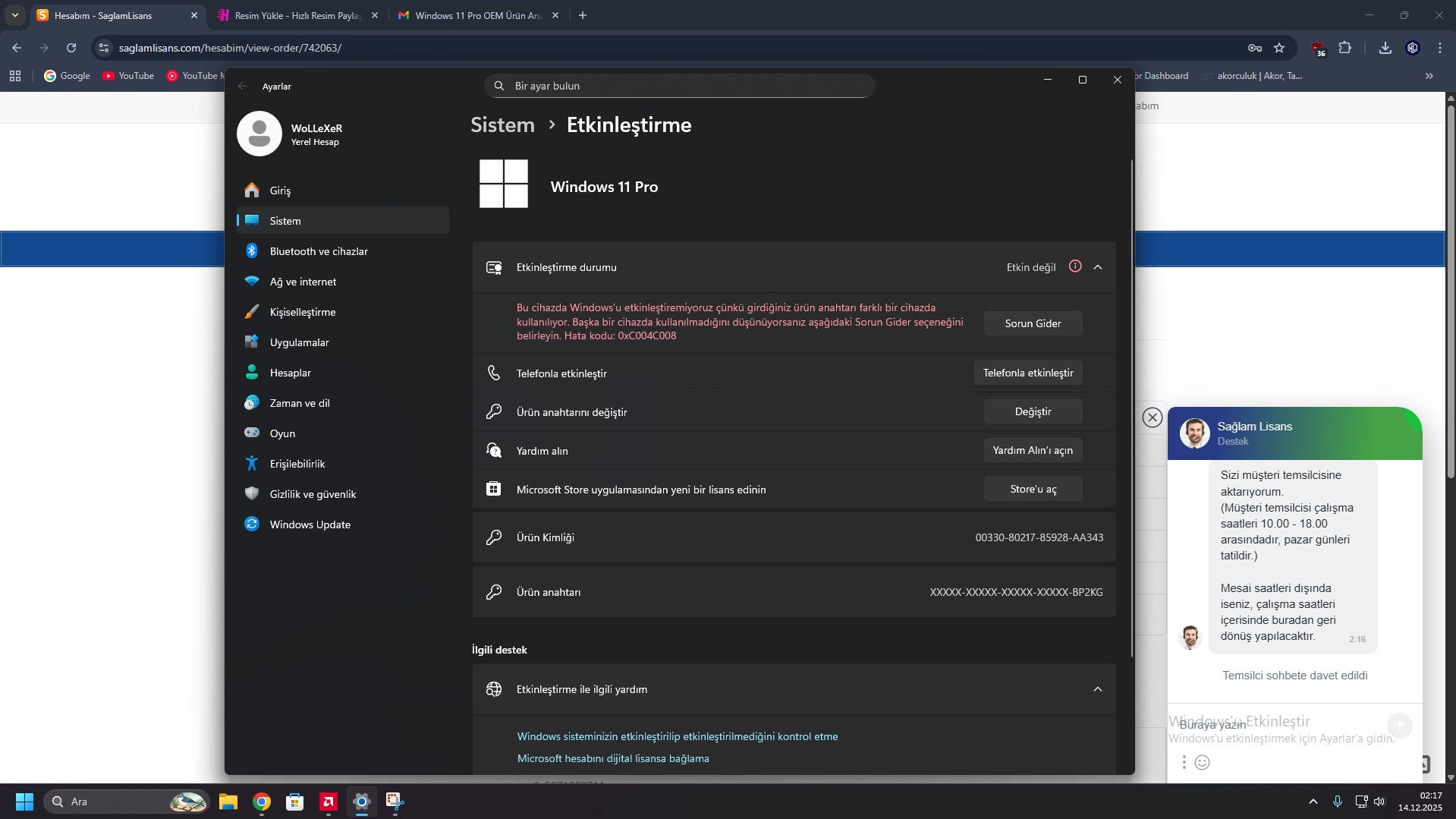Open Chrome downloads icon

tap(1385, 48)
